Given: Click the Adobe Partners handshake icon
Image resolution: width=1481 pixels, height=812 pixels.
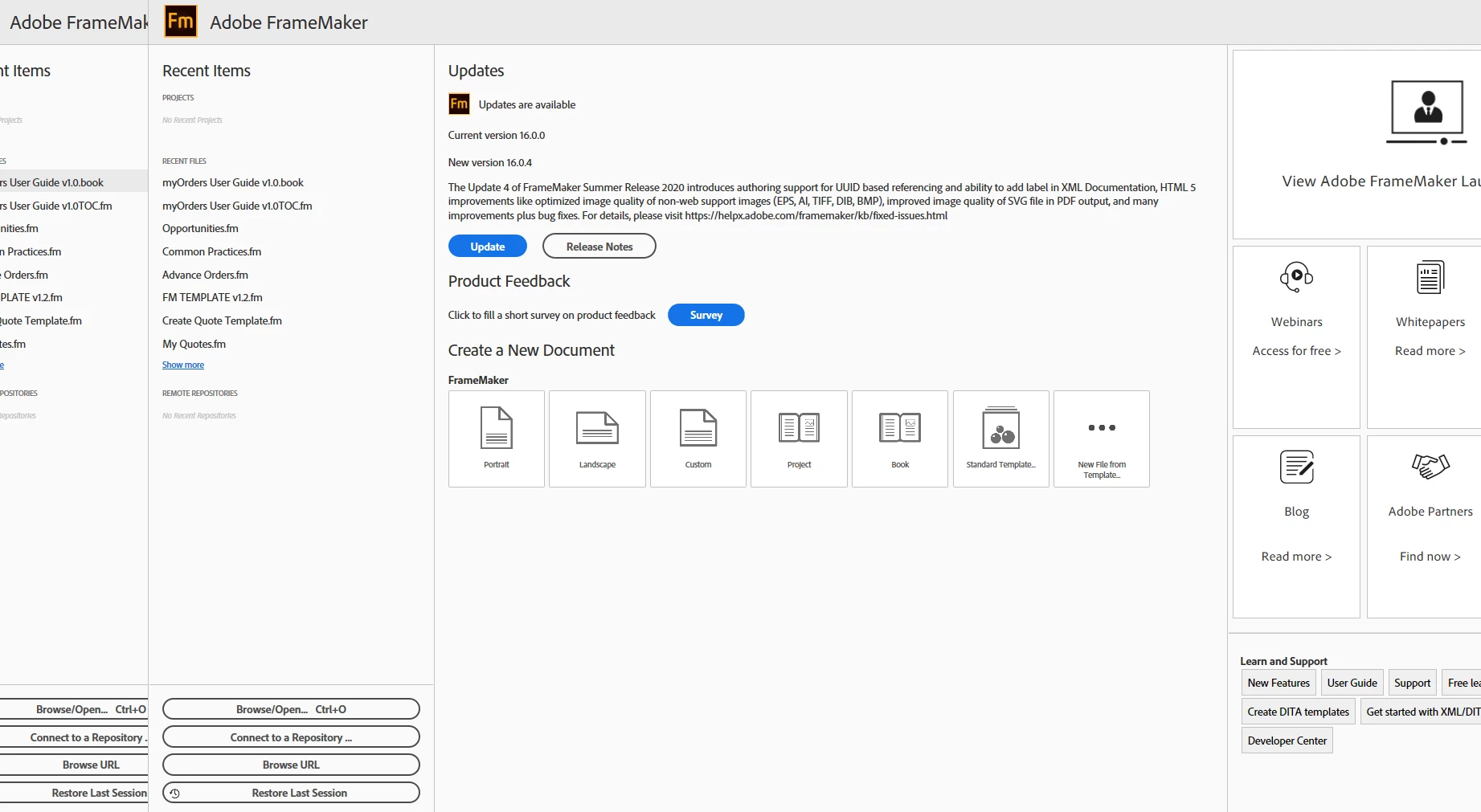Looking at the screenshot, I should pyautogui.click(x=1430, y=466).
